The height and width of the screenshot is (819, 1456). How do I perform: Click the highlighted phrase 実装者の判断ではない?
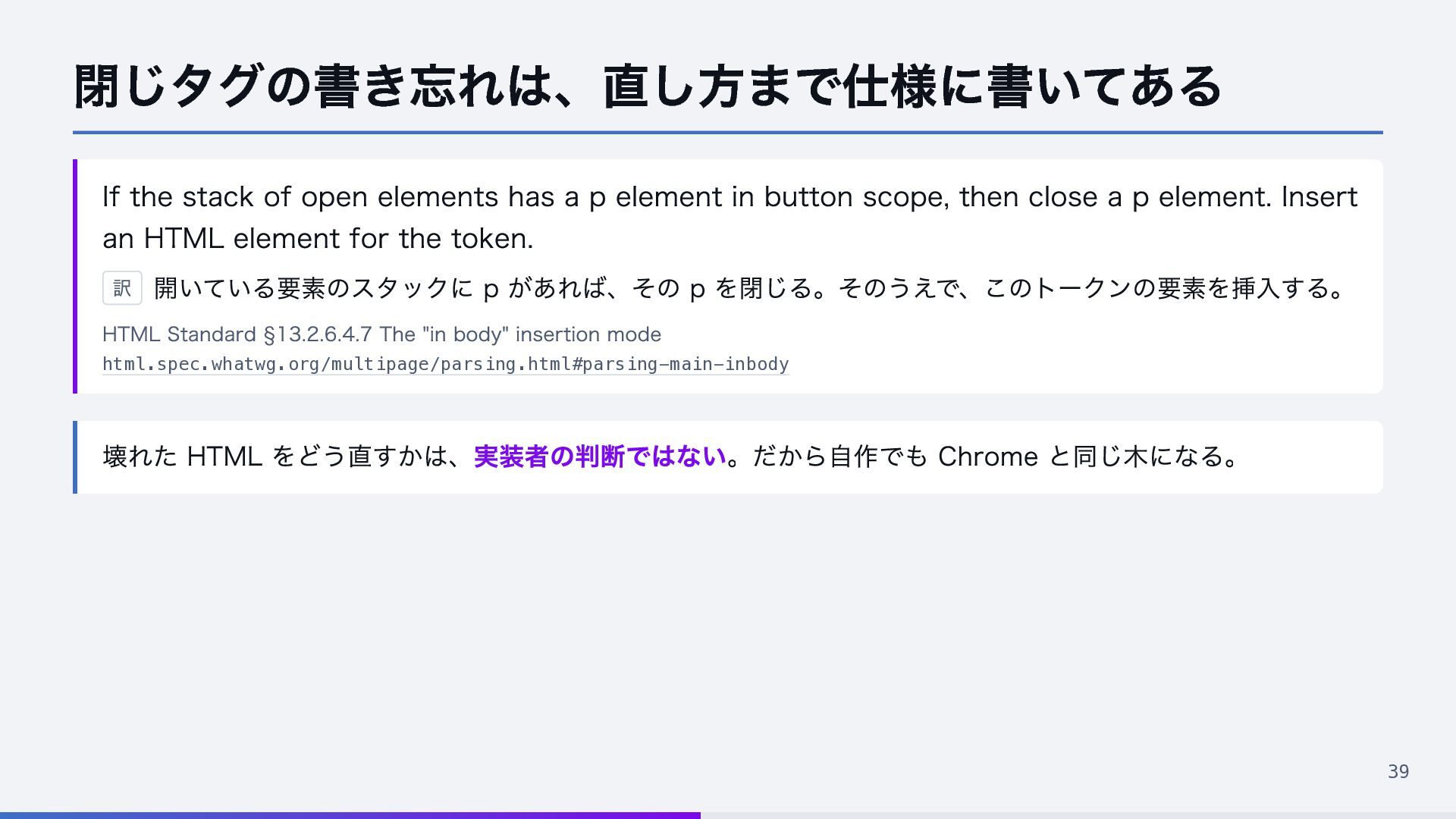coord(600,457)
